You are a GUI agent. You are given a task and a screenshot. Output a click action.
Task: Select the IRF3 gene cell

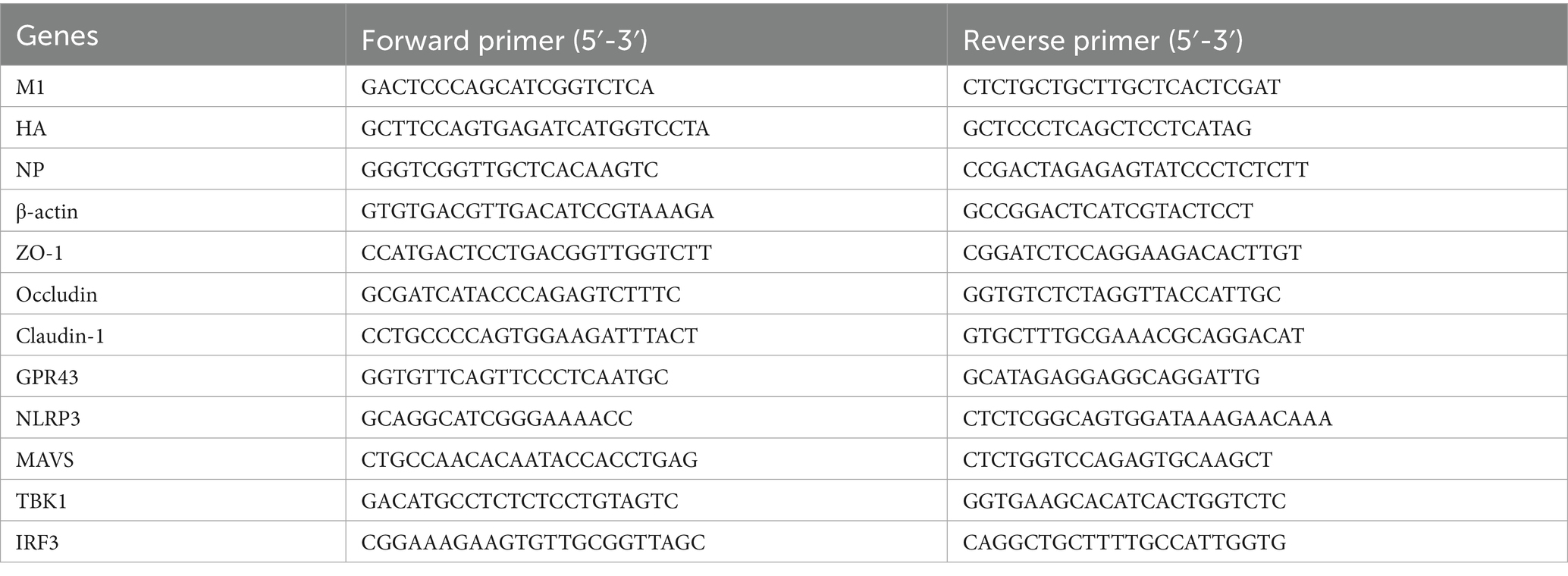click(36, 543)
